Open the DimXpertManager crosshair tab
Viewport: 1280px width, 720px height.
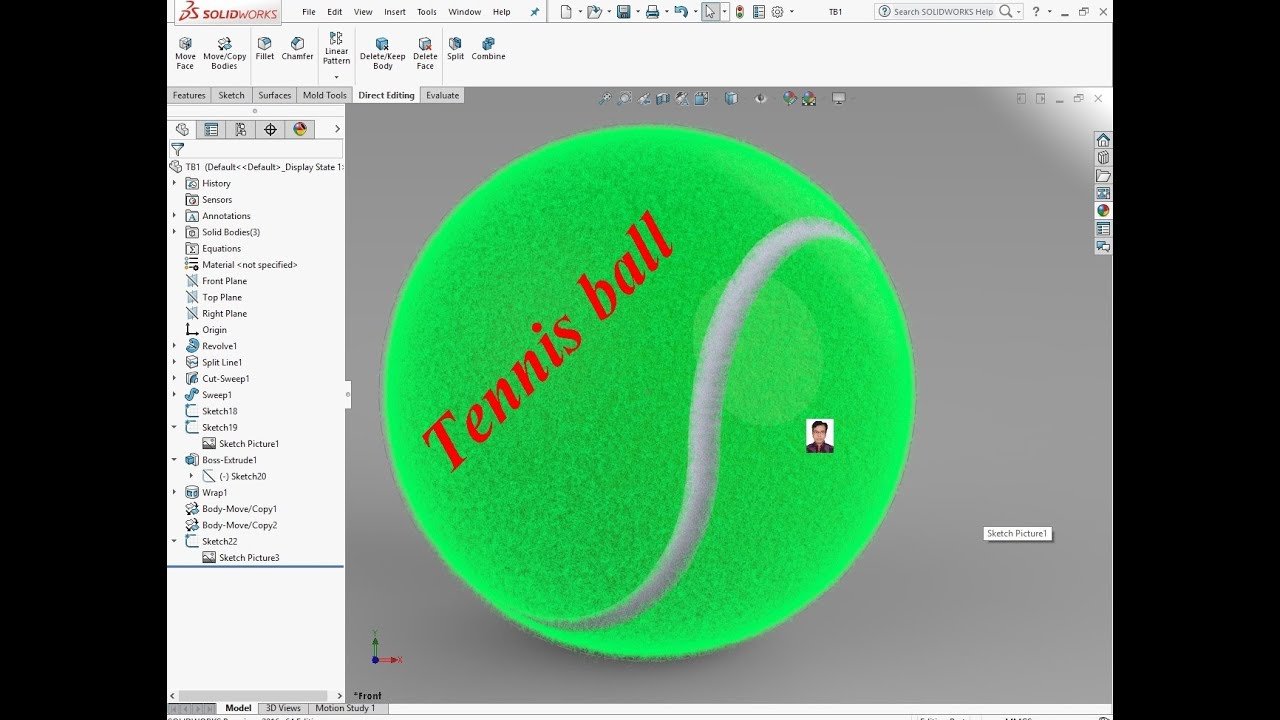(270, 129)
